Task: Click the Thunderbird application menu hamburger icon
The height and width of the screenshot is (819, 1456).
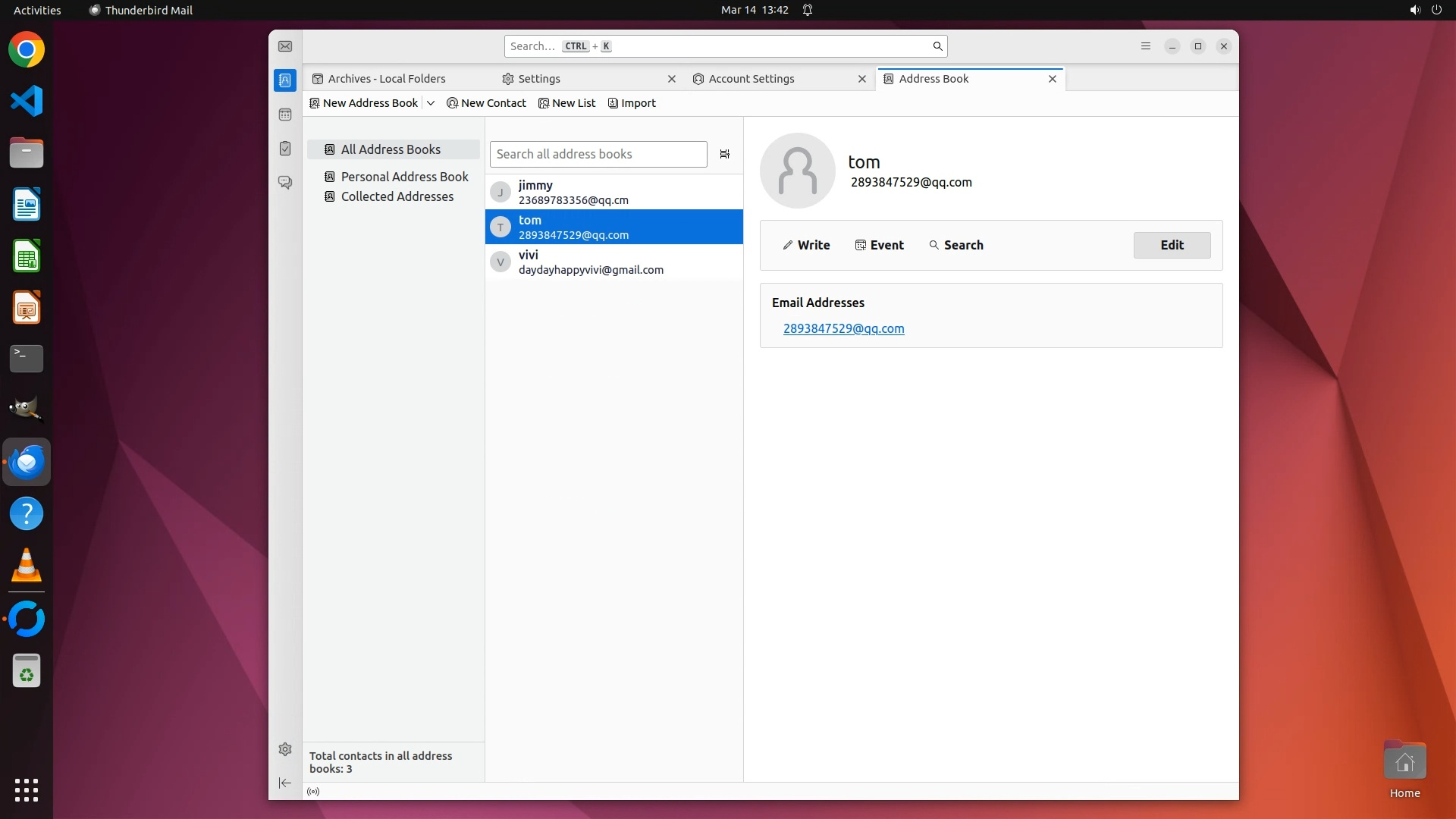Action: click(1146, 46)
